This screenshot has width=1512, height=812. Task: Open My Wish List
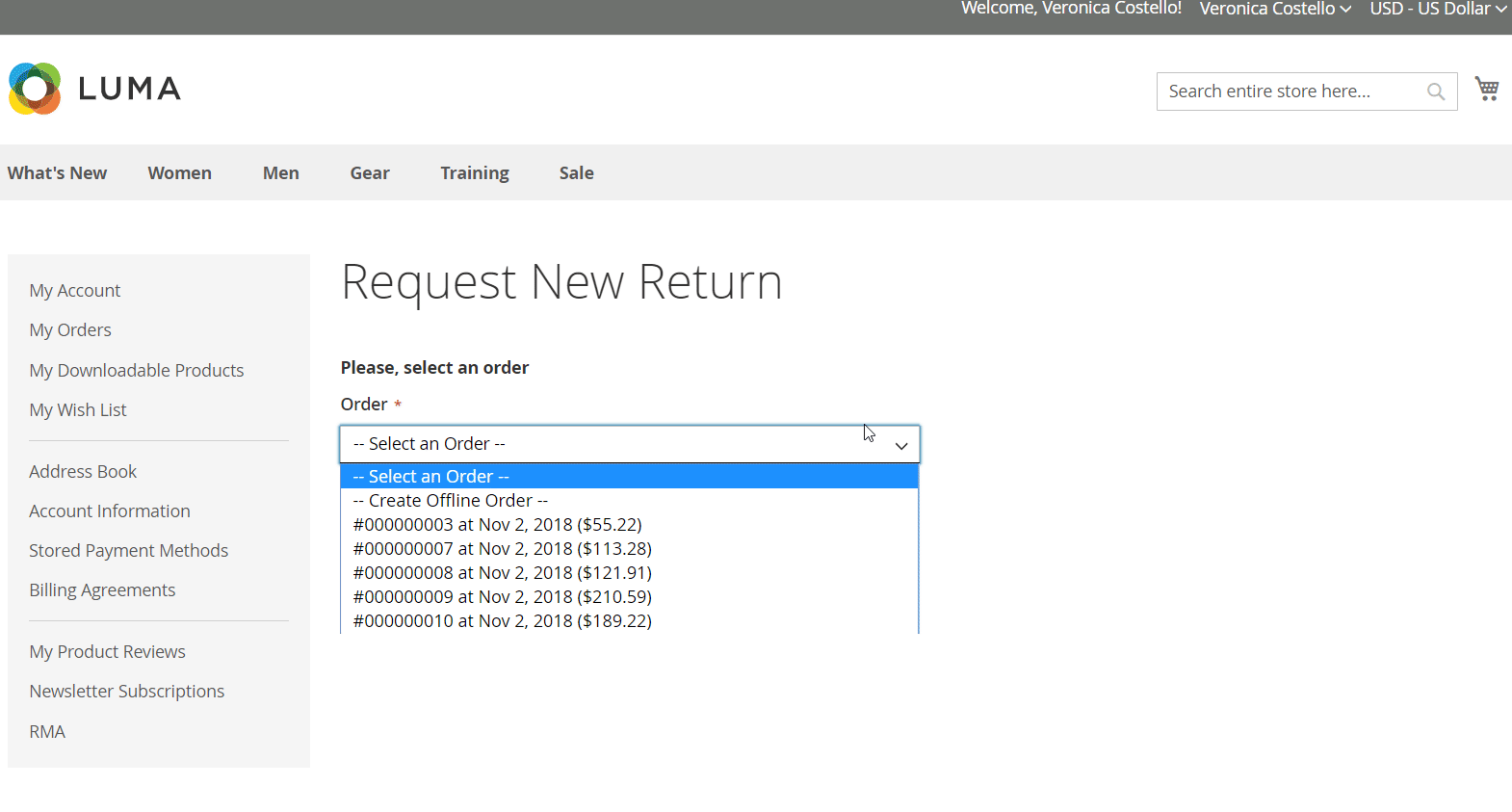coord(78,410)
